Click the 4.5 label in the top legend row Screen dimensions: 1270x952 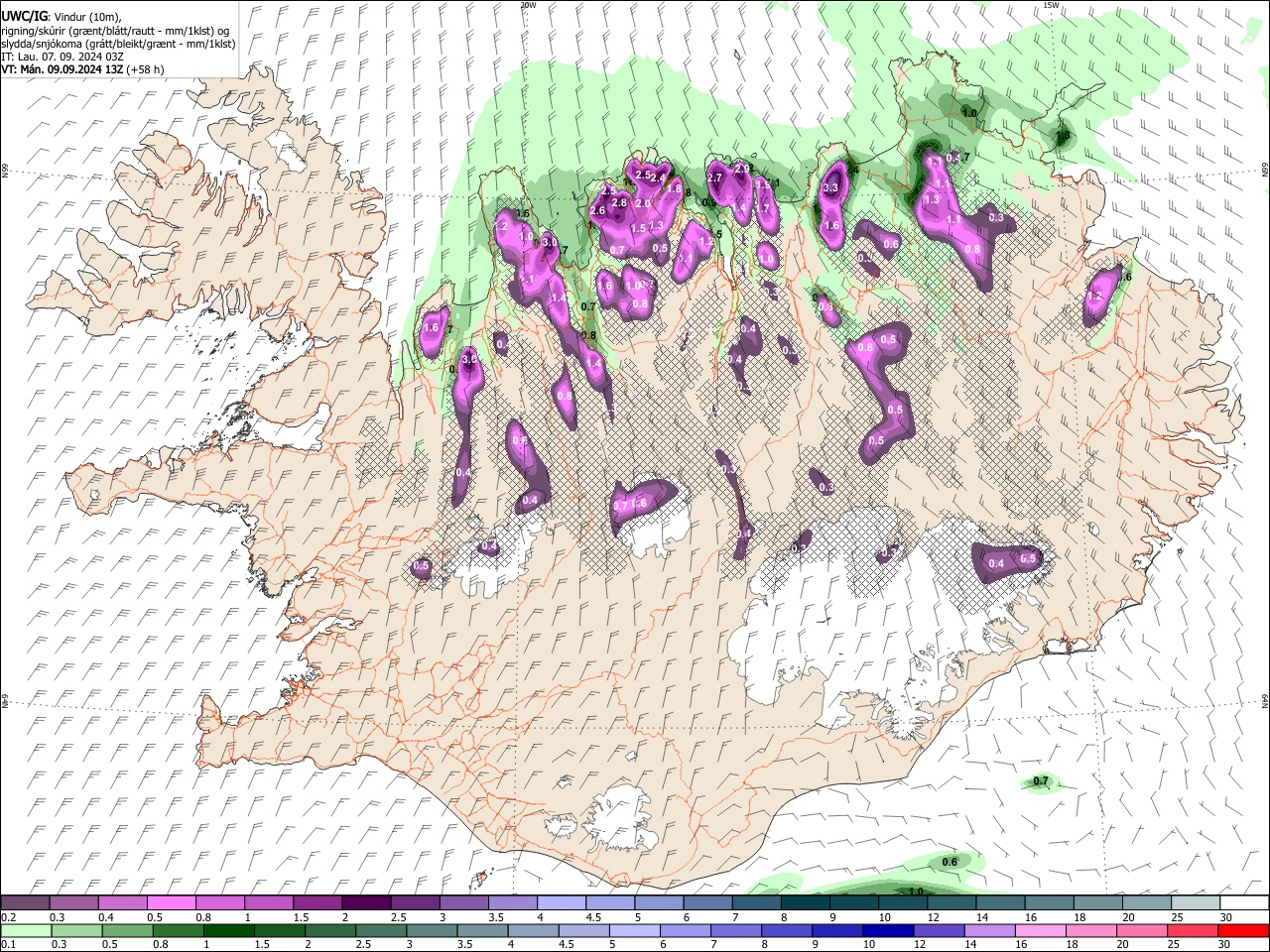pyautogui.click(x=593, y=917)
